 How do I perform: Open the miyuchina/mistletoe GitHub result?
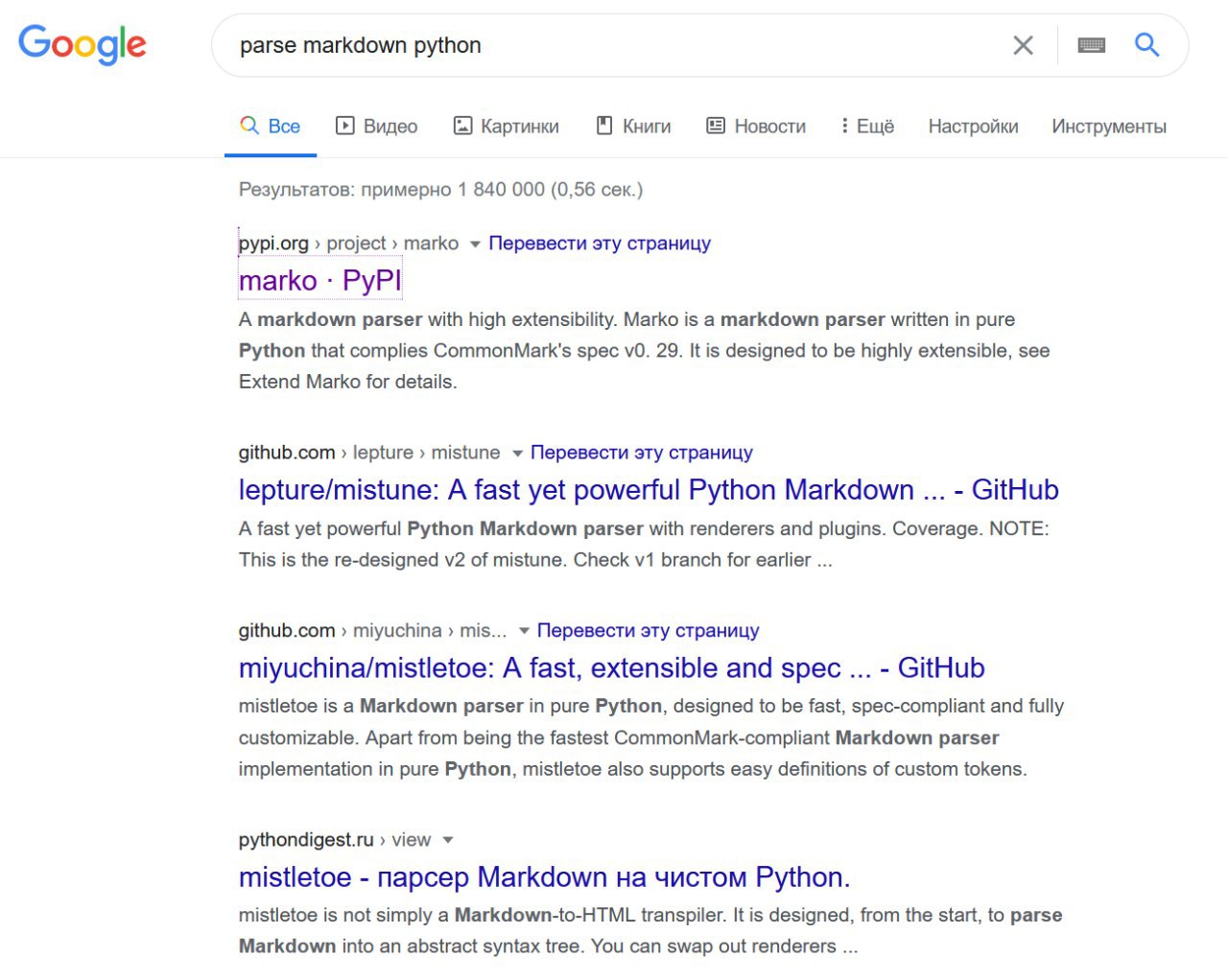[612, 667]
